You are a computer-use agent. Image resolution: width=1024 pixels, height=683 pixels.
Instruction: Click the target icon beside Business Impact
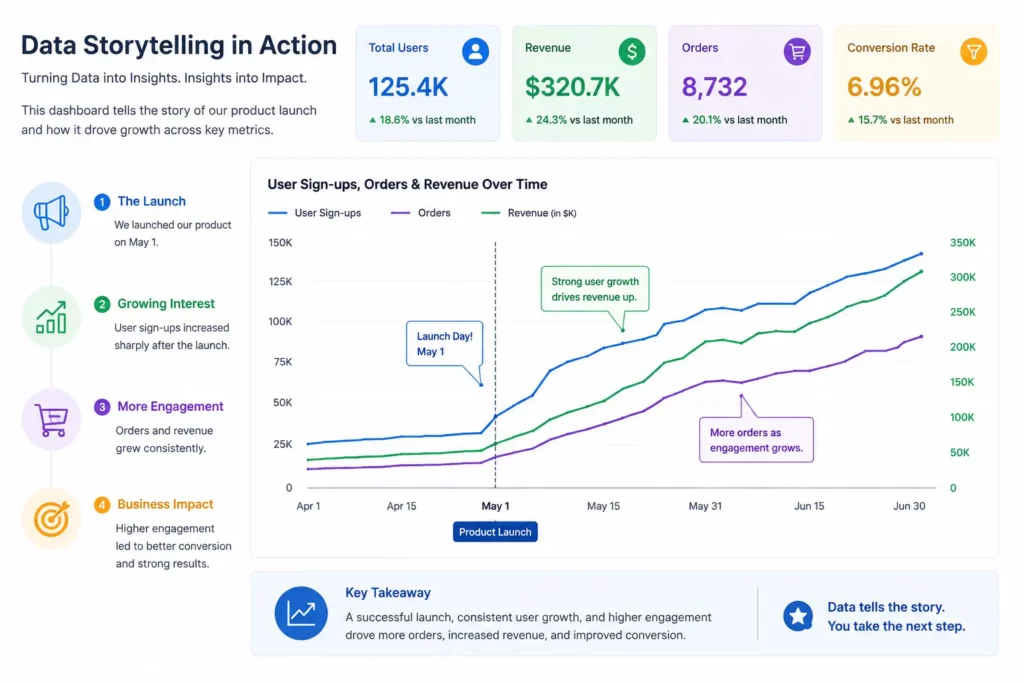coord(52,518)
